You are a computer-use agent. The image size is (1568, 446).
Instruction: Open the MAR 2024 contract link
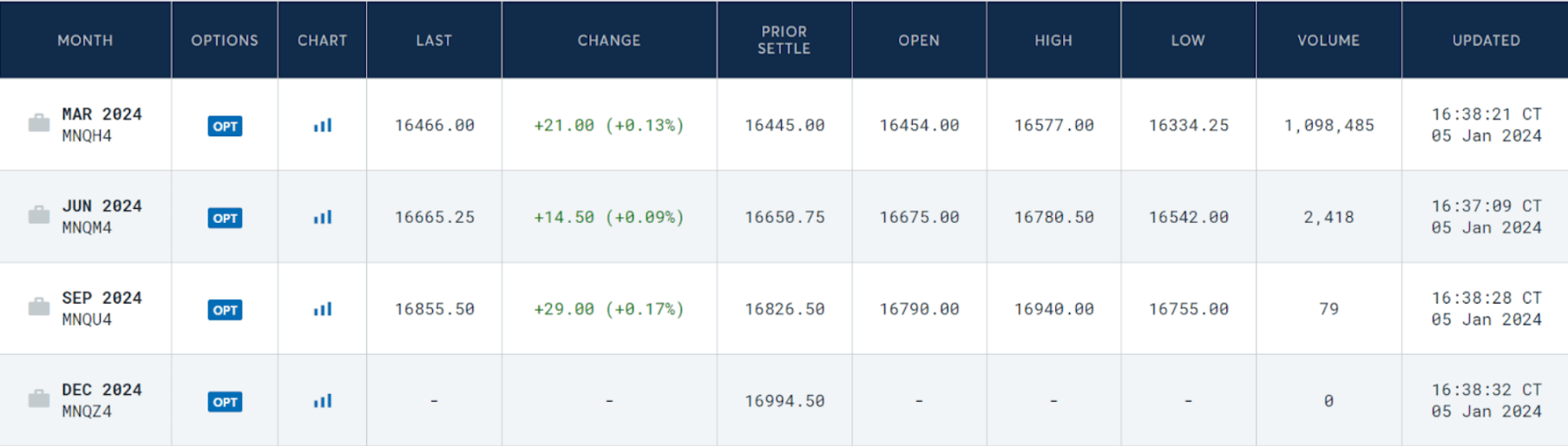pos(102,115)
